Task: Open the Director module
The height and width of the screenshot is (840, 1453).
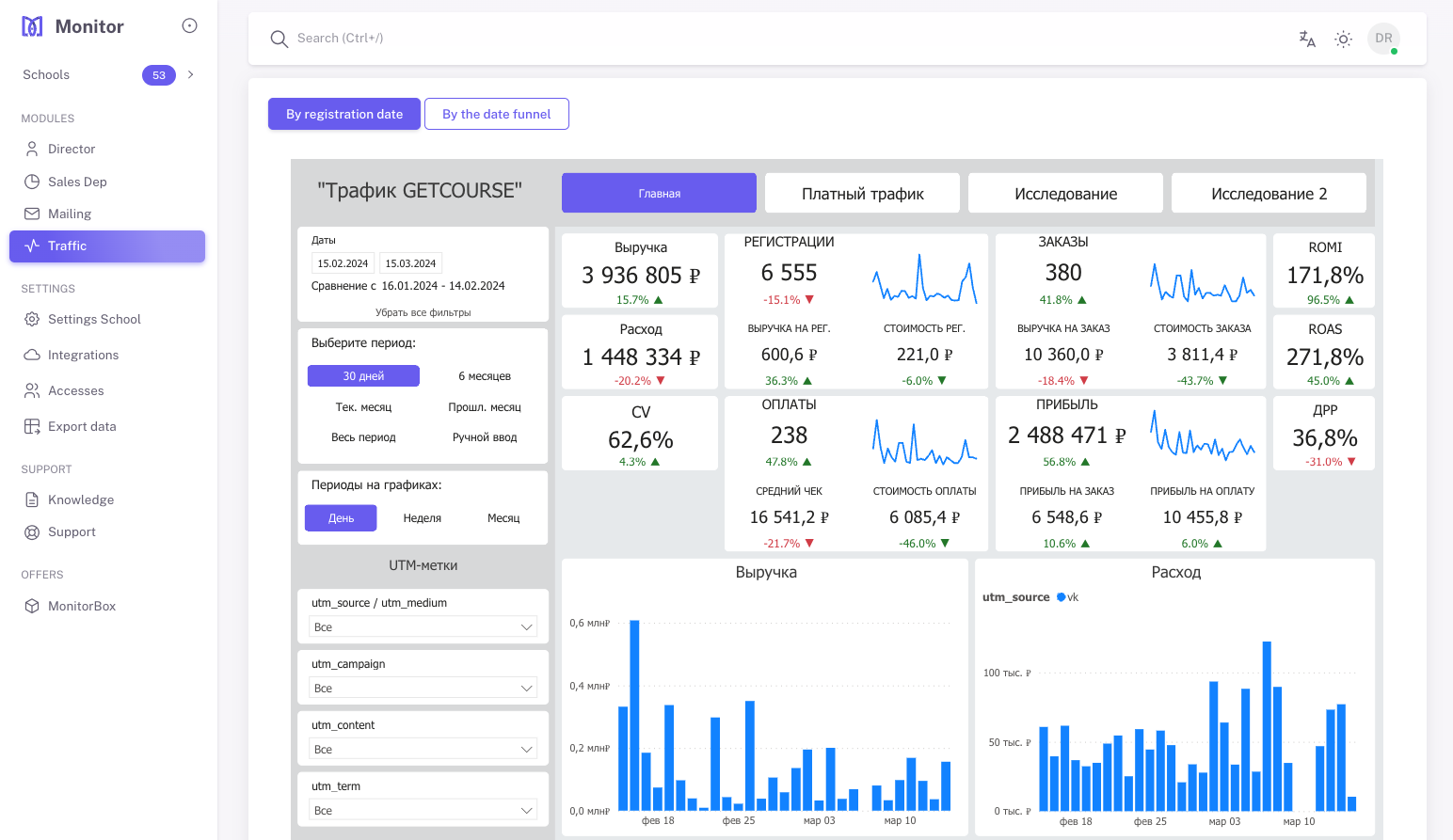Action: (x=71, y=149)
